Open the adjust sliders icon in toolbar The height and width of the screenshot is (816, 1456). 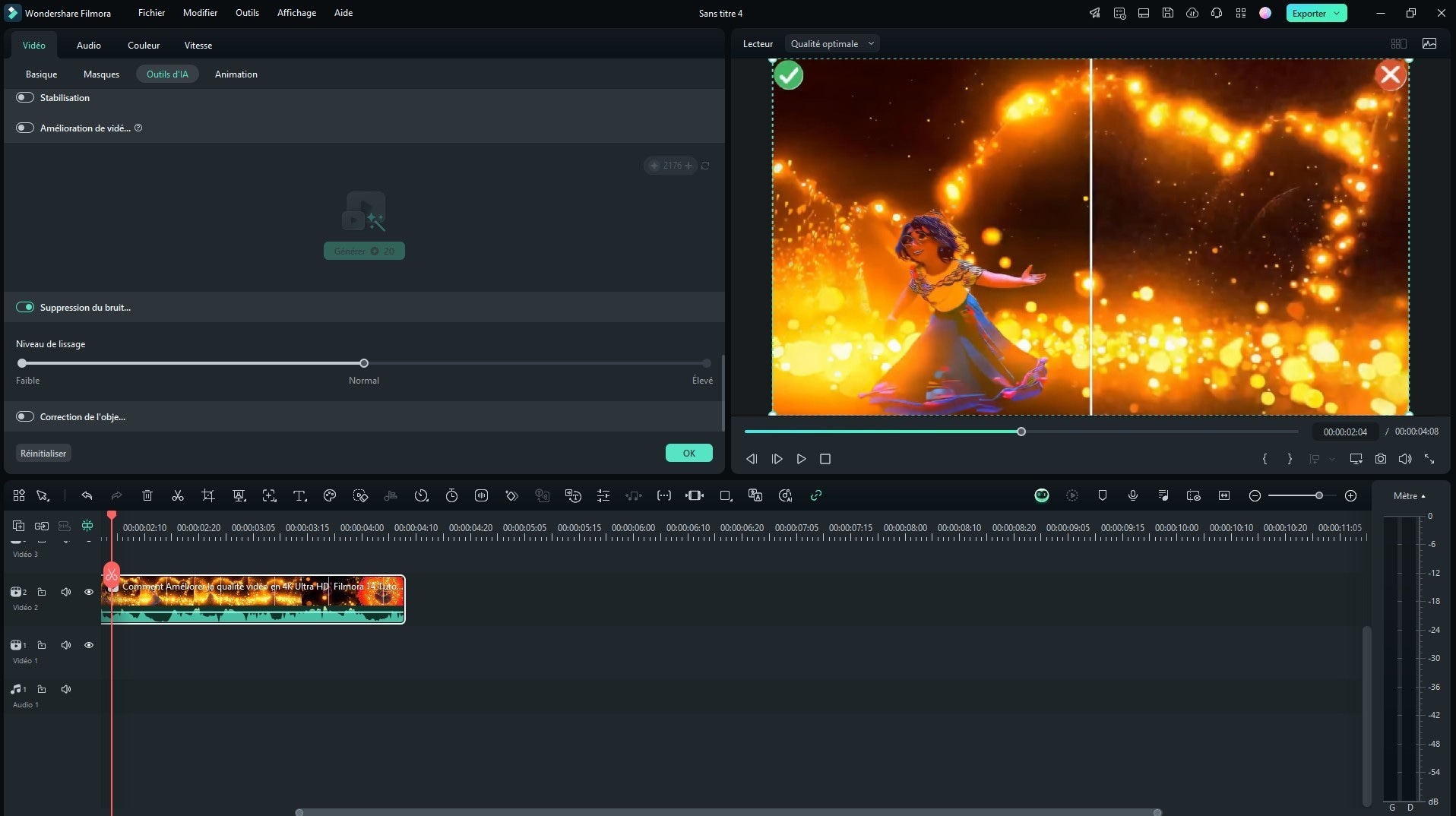603,495
